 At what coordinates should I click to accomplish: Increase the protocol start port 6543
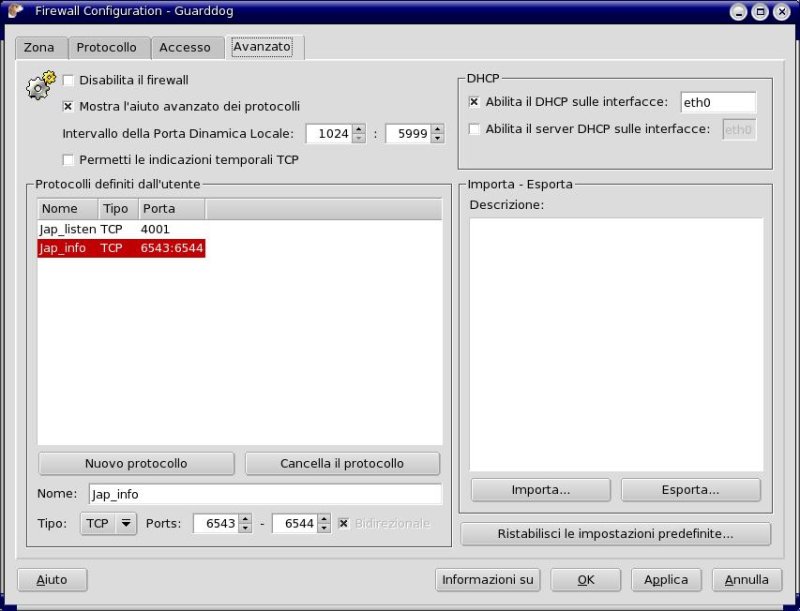(245, 518)
